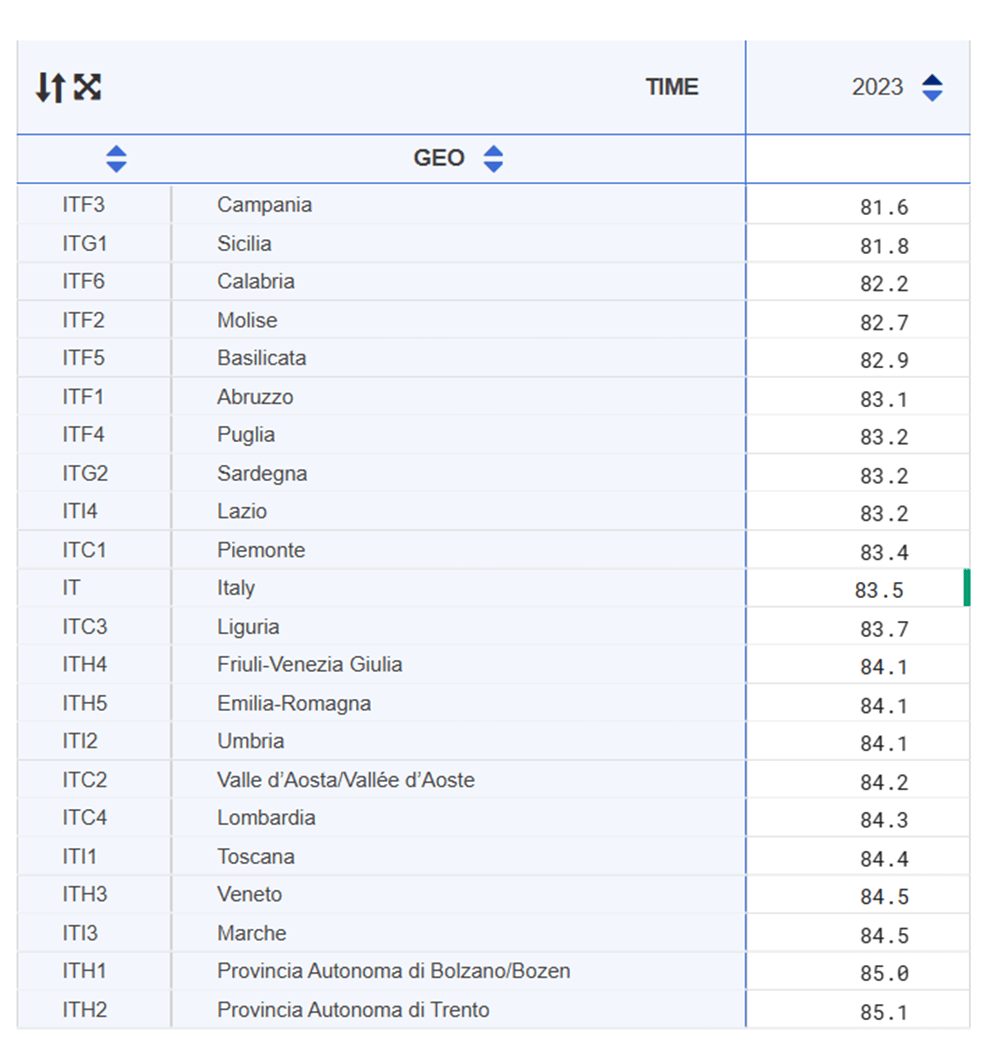Click the ITH2 region code cell

[x=84, y=1010]
